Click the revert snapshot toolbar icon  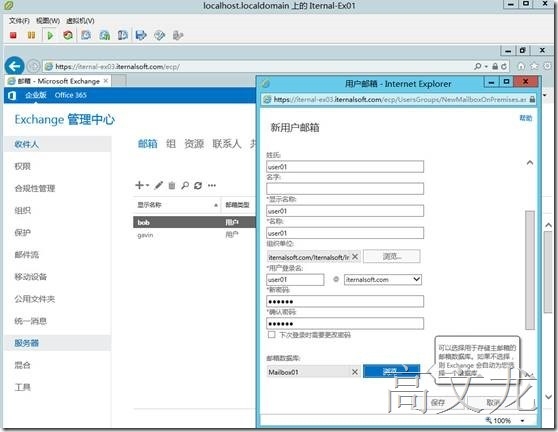pos(105,35)
